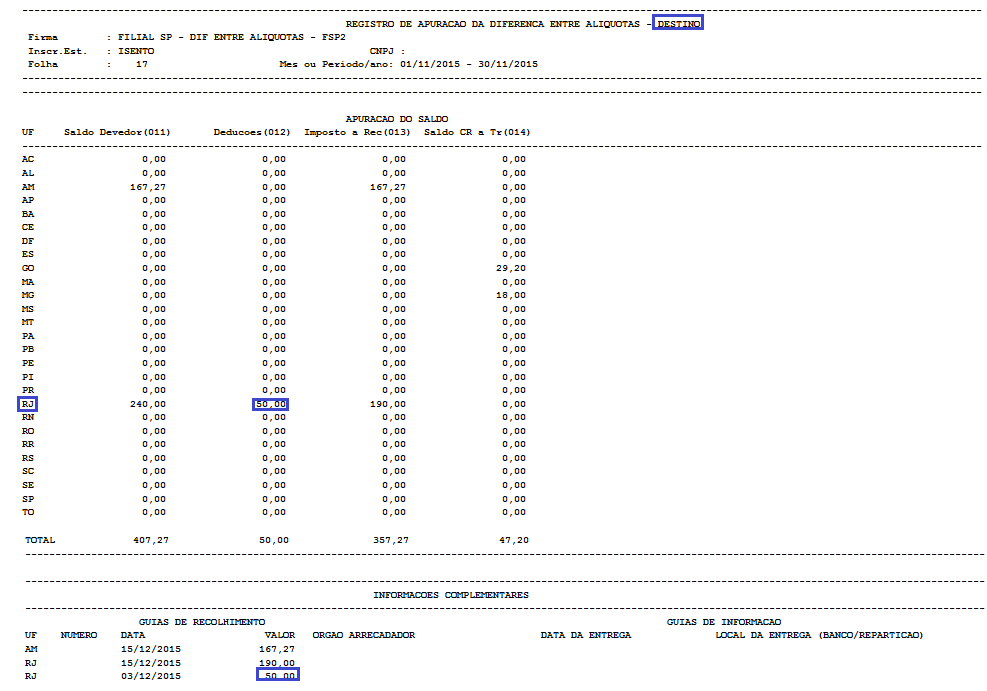Click the RN row state code
The width and height of the screenshot is (987, 691).
28,417
